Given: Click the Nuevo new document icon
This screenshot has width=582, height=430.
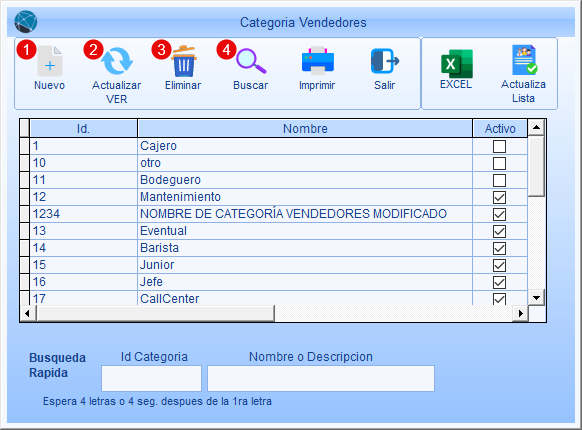Looking at the screenshot, I should 50,61.
